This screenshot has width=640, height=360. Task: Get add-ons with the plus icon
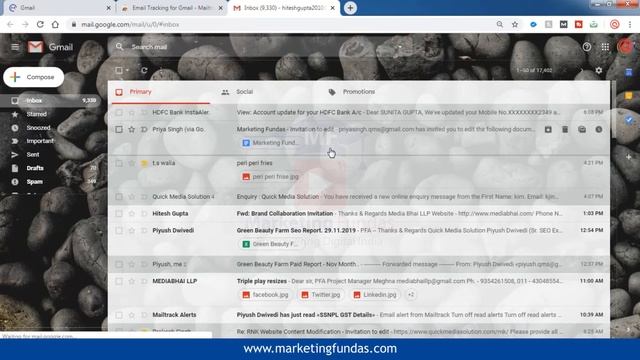point(629,157)
